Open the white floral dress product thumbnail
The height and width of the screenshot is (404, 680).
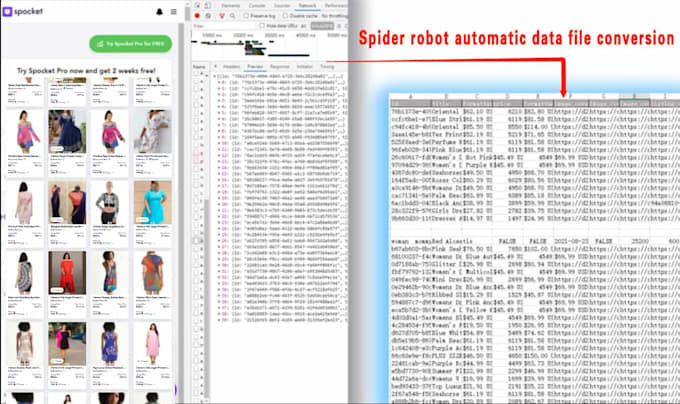point(153,131)
